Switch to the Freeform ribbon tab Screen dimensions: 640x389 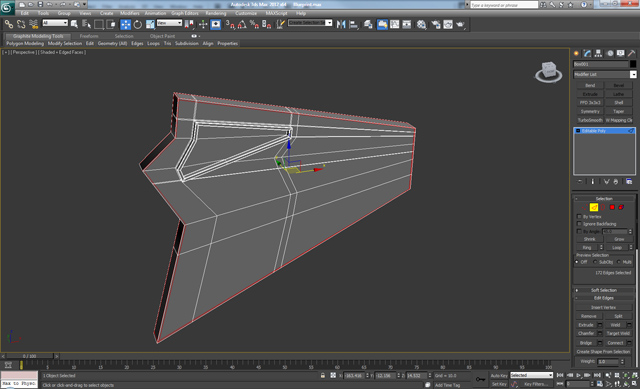(89, 36)
